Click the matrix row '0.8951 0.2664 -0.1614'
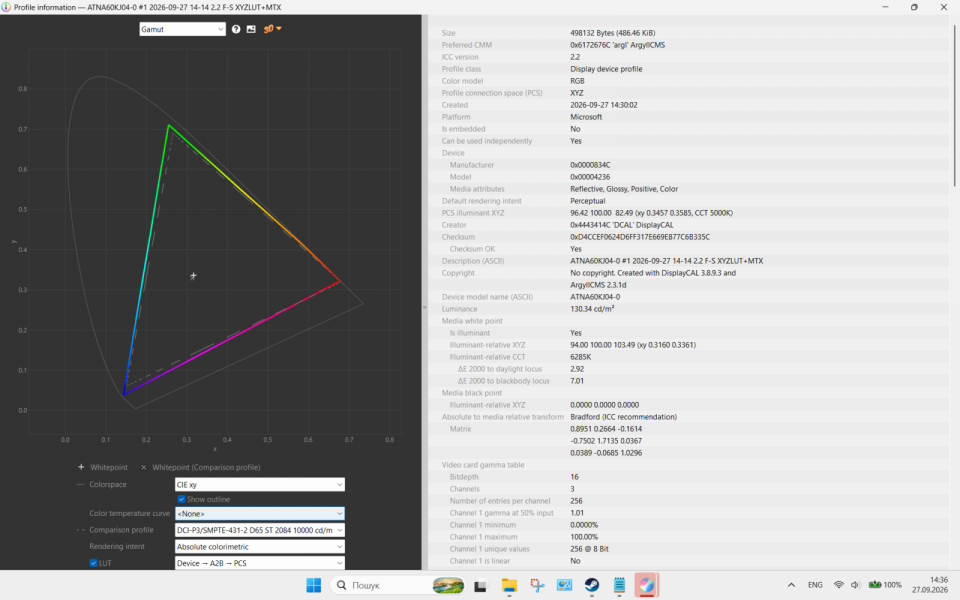 coord(606,429)
